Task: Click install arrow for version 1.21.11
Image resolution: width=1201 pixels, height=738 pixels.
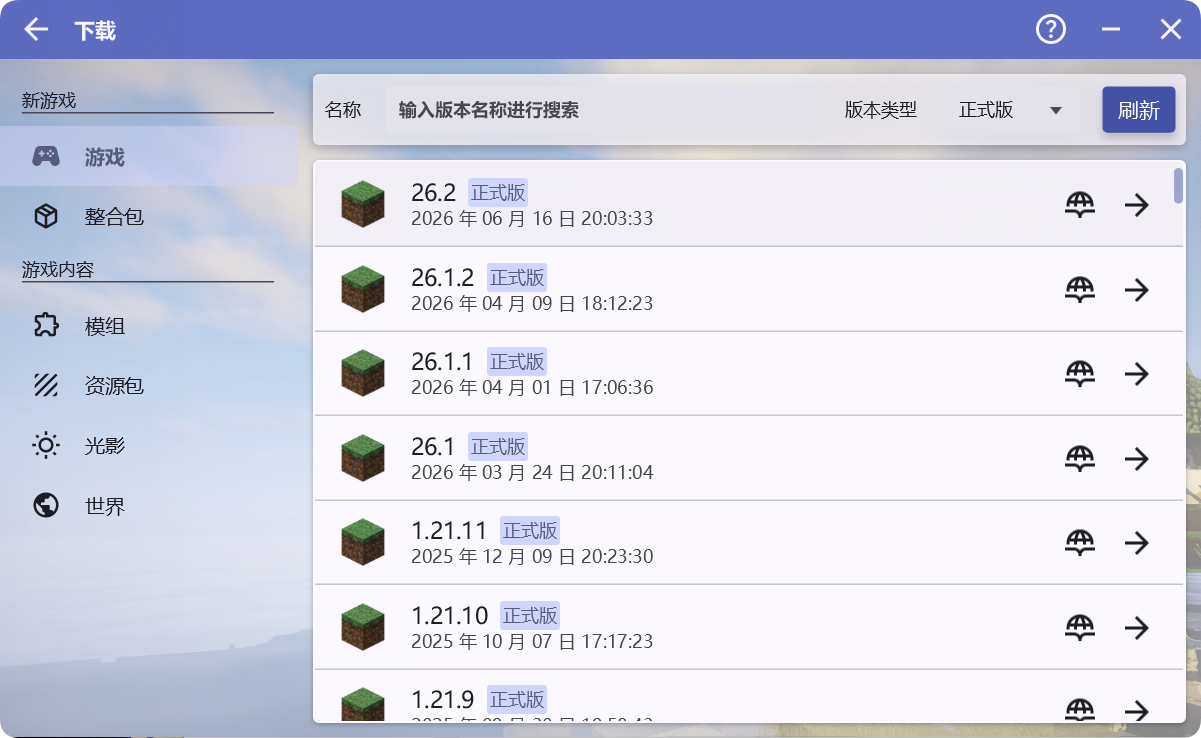Action: pos(1136,543)
